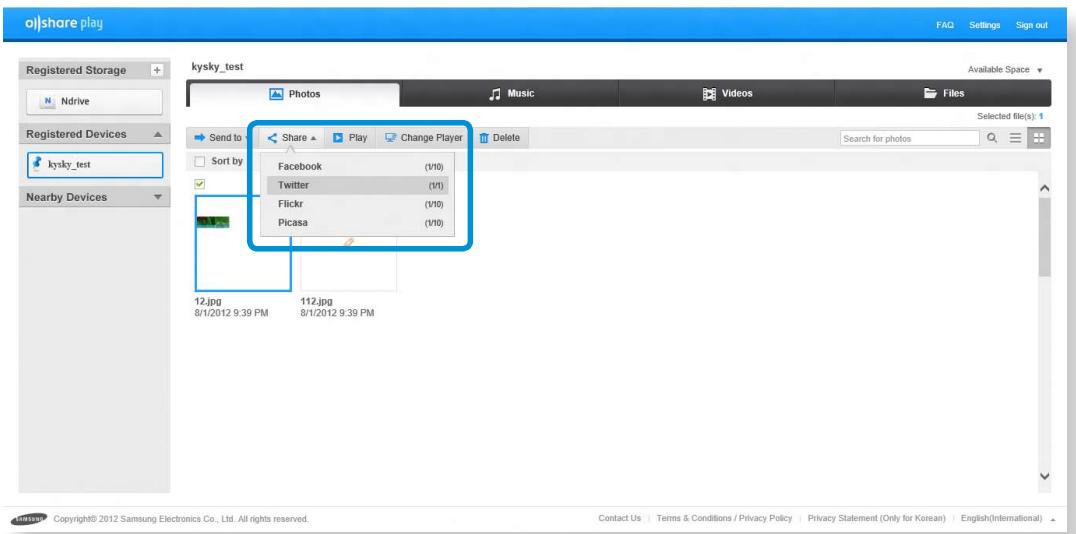
Task: Switch to the Photos tab
Action: pos(294,94)
